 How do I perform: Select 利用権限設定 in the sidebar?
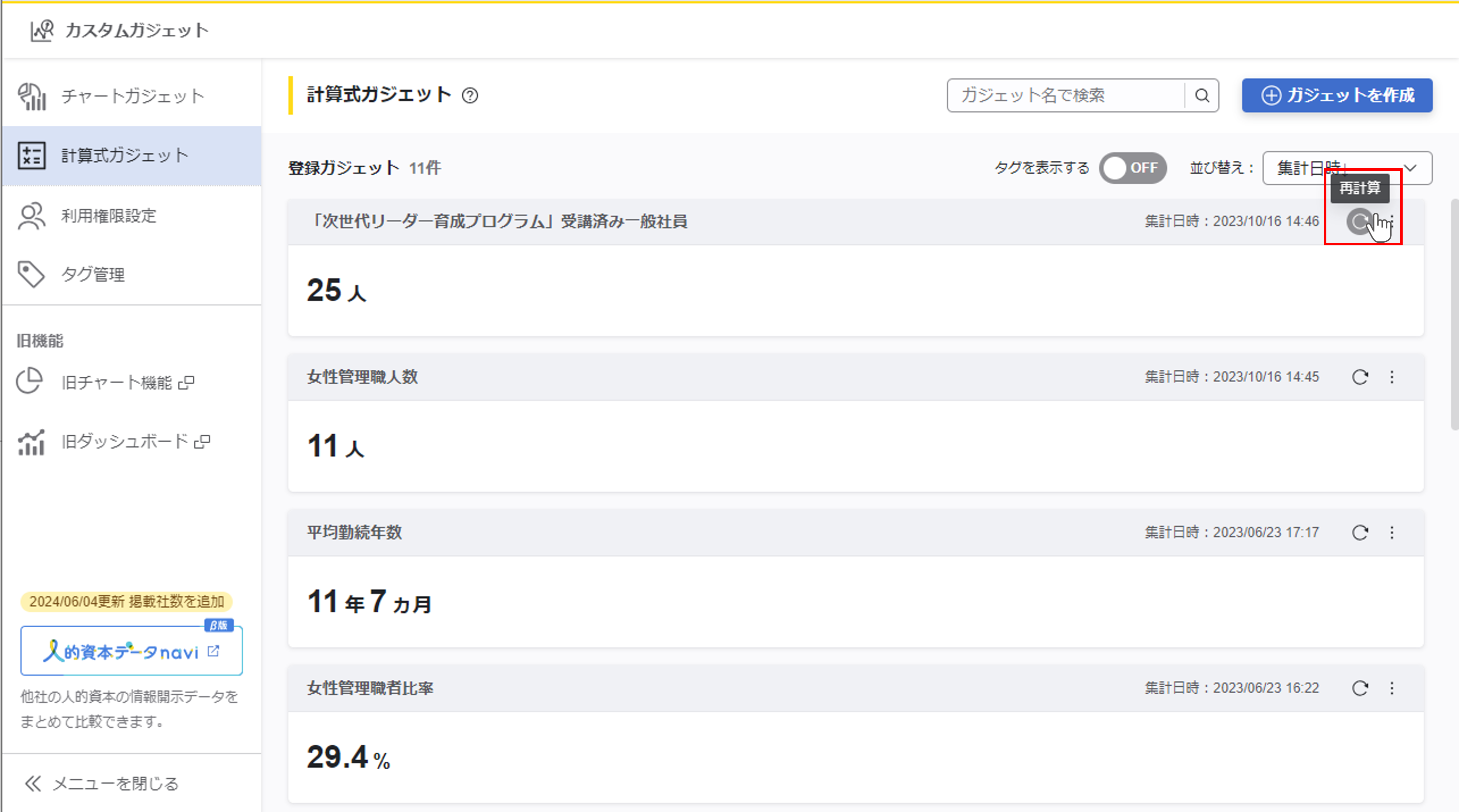pos(109,216)
